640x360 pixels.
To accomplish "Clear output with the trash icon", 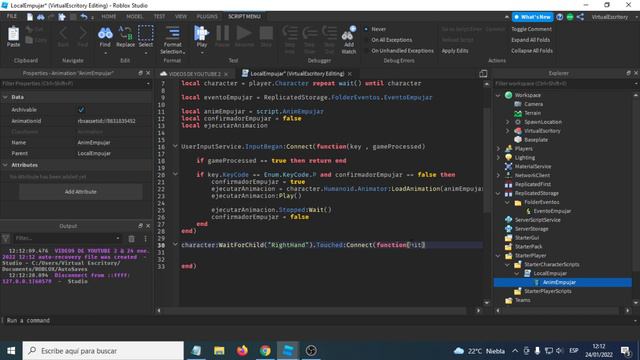I will tap(131, 238).
